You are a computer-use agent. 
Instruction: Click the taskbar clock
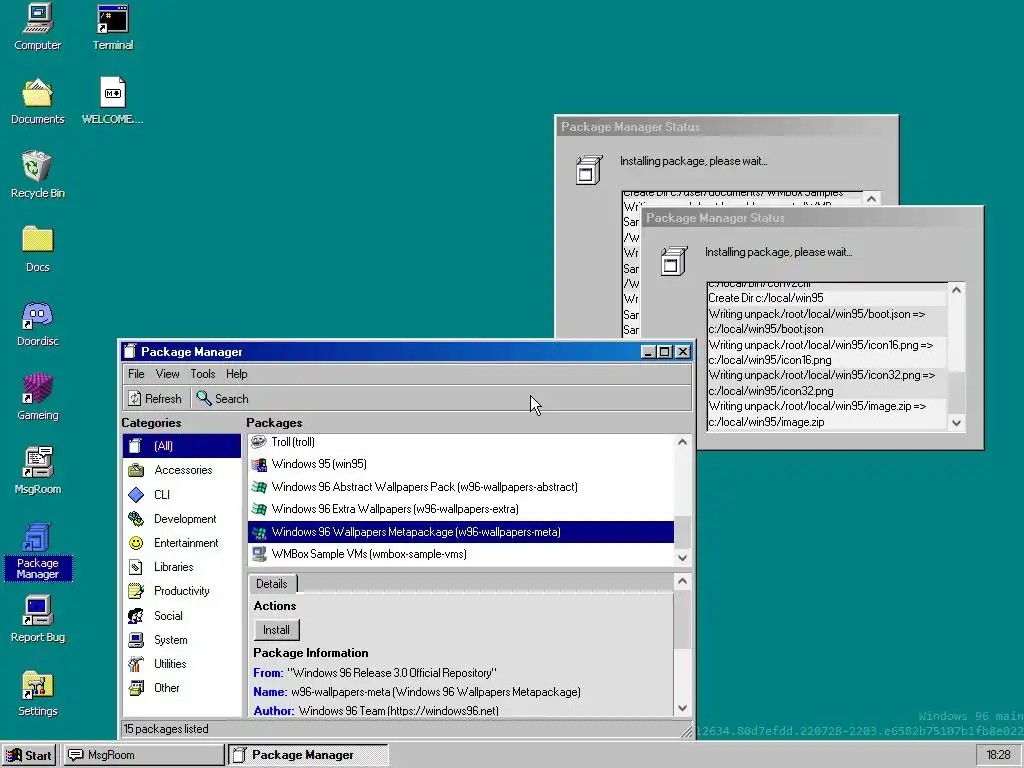998,756
